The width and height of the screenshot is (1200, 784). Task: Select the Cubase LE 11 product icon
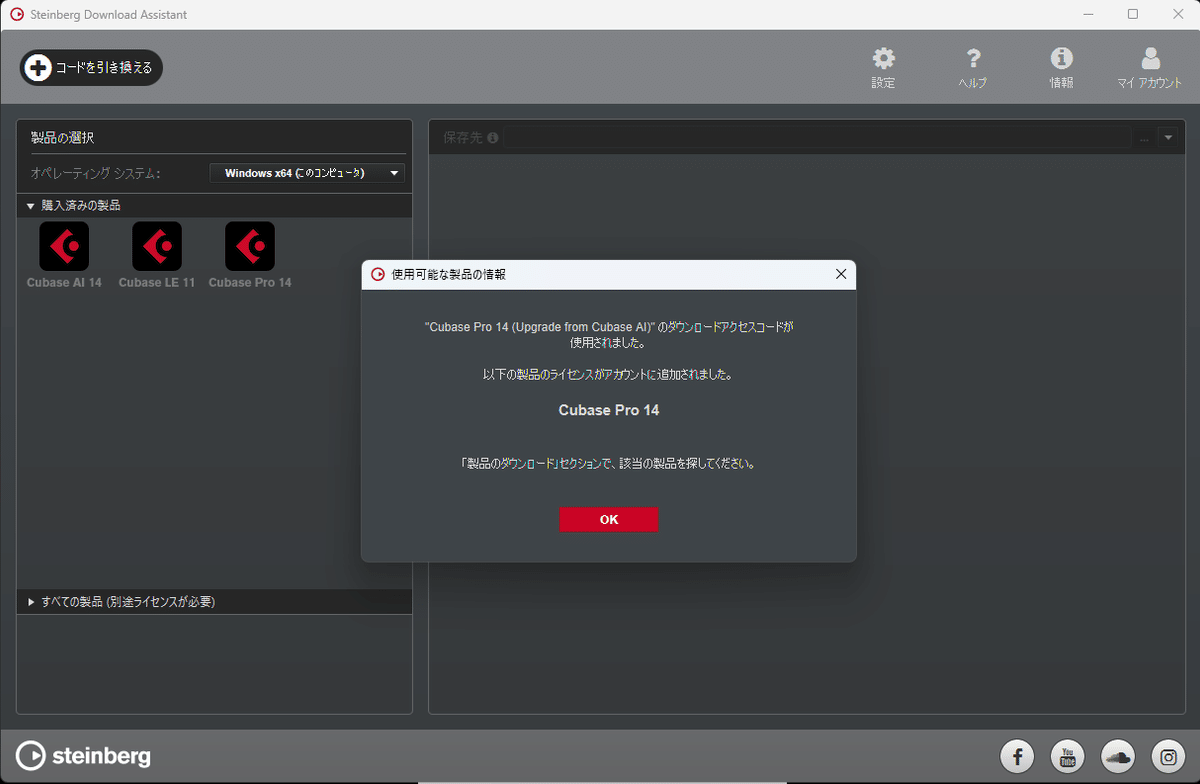(x=156, y=245)
